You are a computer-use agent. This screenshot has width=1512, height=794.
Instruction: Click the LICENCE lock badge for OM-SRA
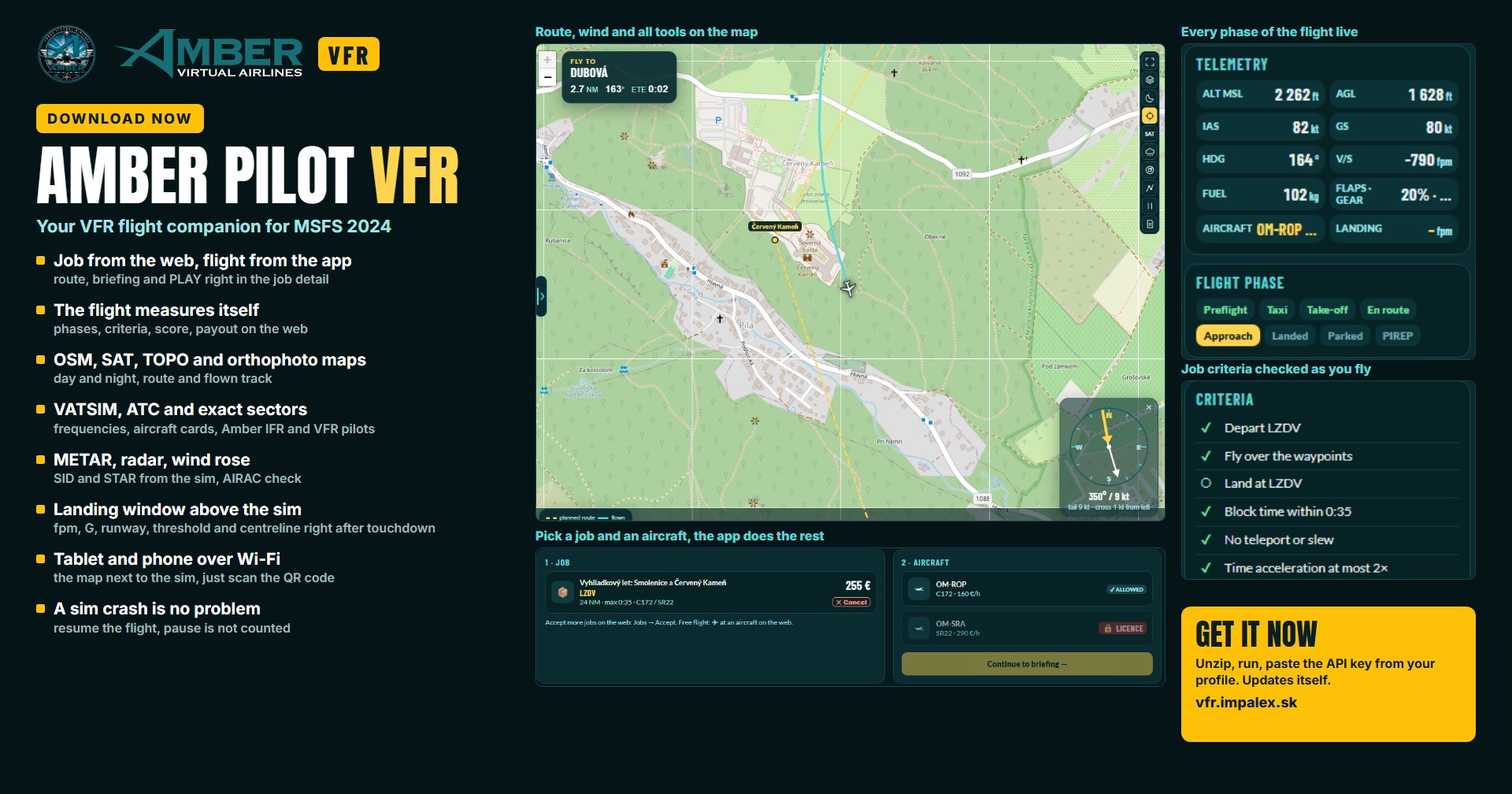point(1124,629)
